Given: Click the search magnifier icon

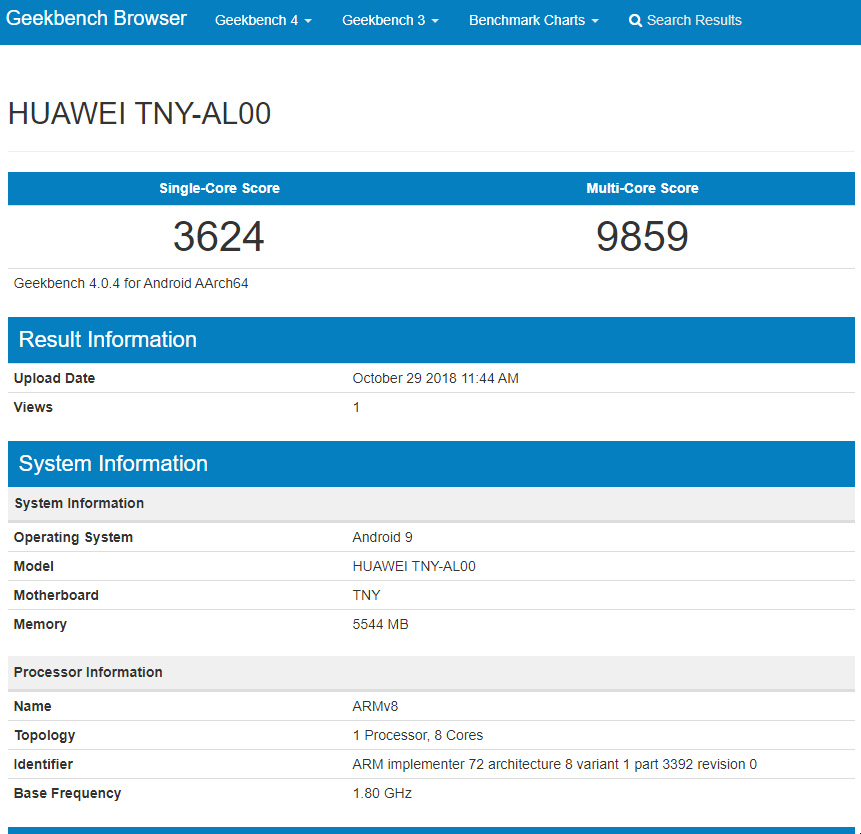Looking at the screenshot, I should point(635,21).
